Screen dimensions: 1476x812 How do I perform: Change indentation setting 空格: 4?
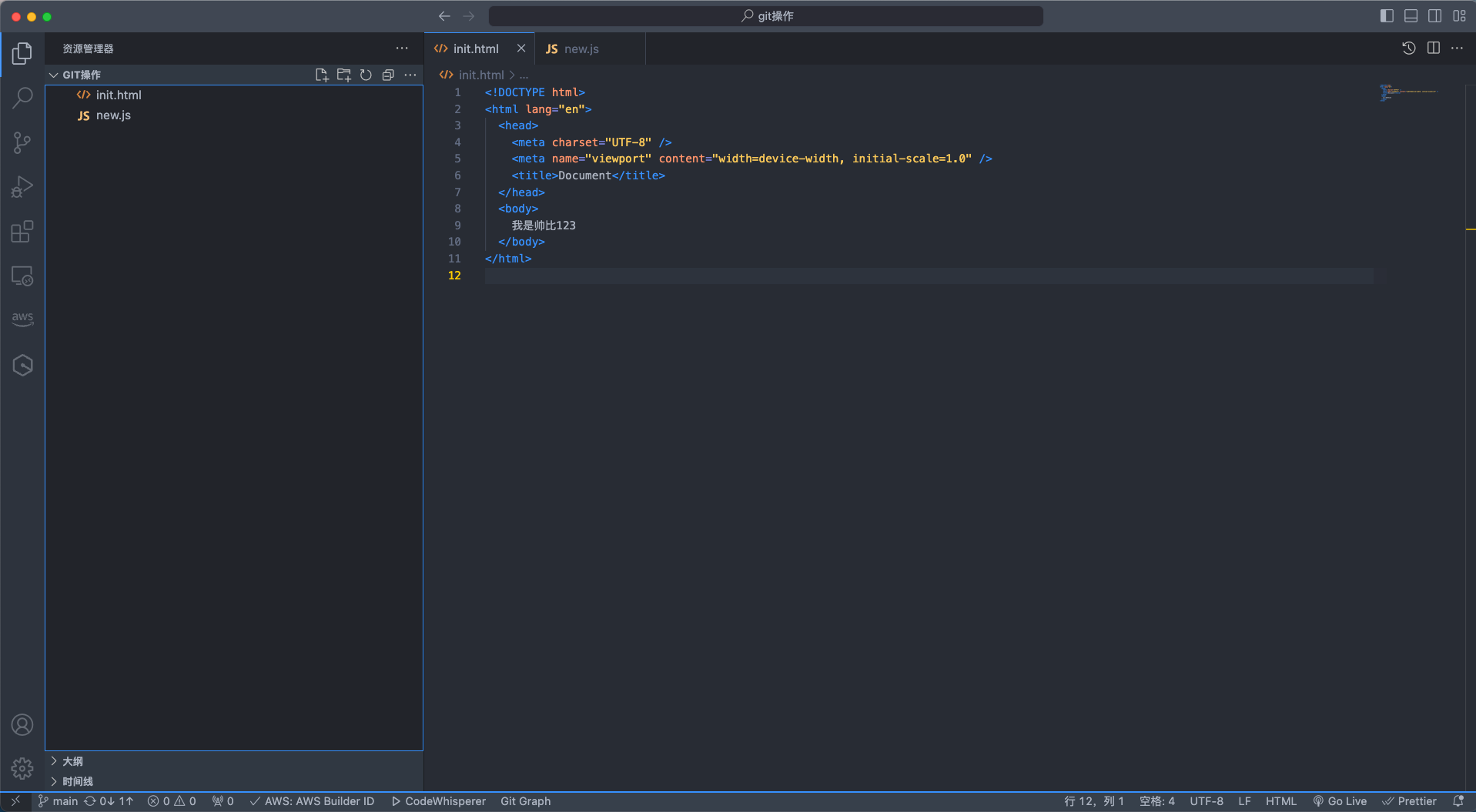coord(1157,801)
